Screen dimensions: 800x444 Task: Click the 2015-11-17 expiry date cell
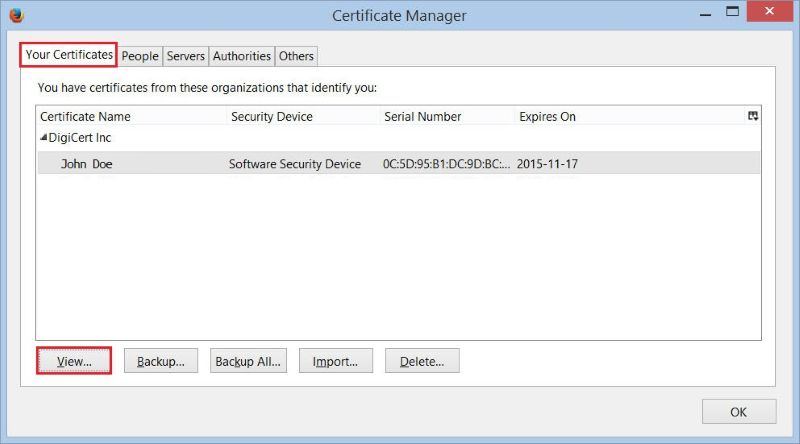[547, 164]
